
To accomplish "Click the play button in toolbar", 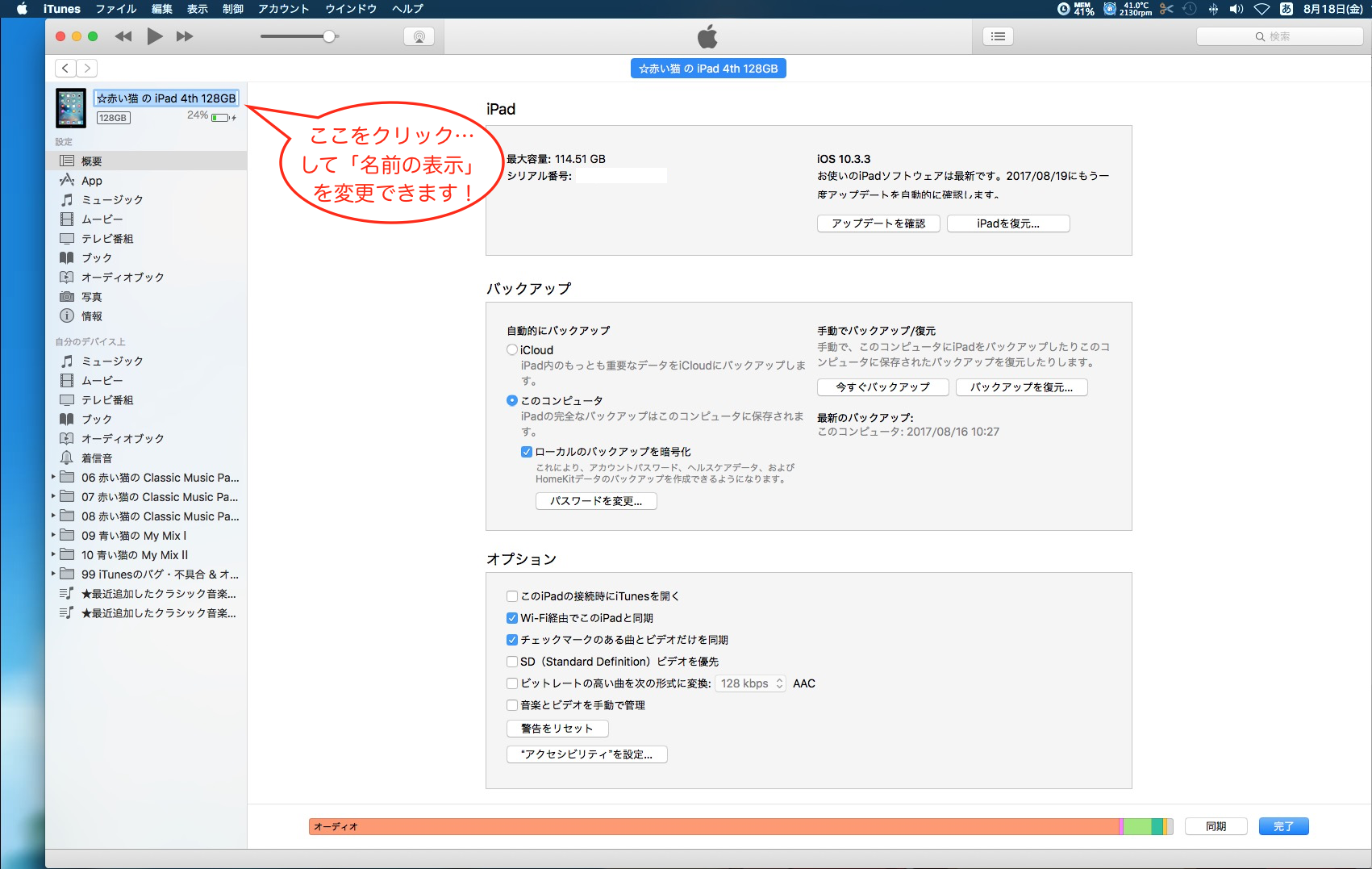I will (x=155, y=36).
